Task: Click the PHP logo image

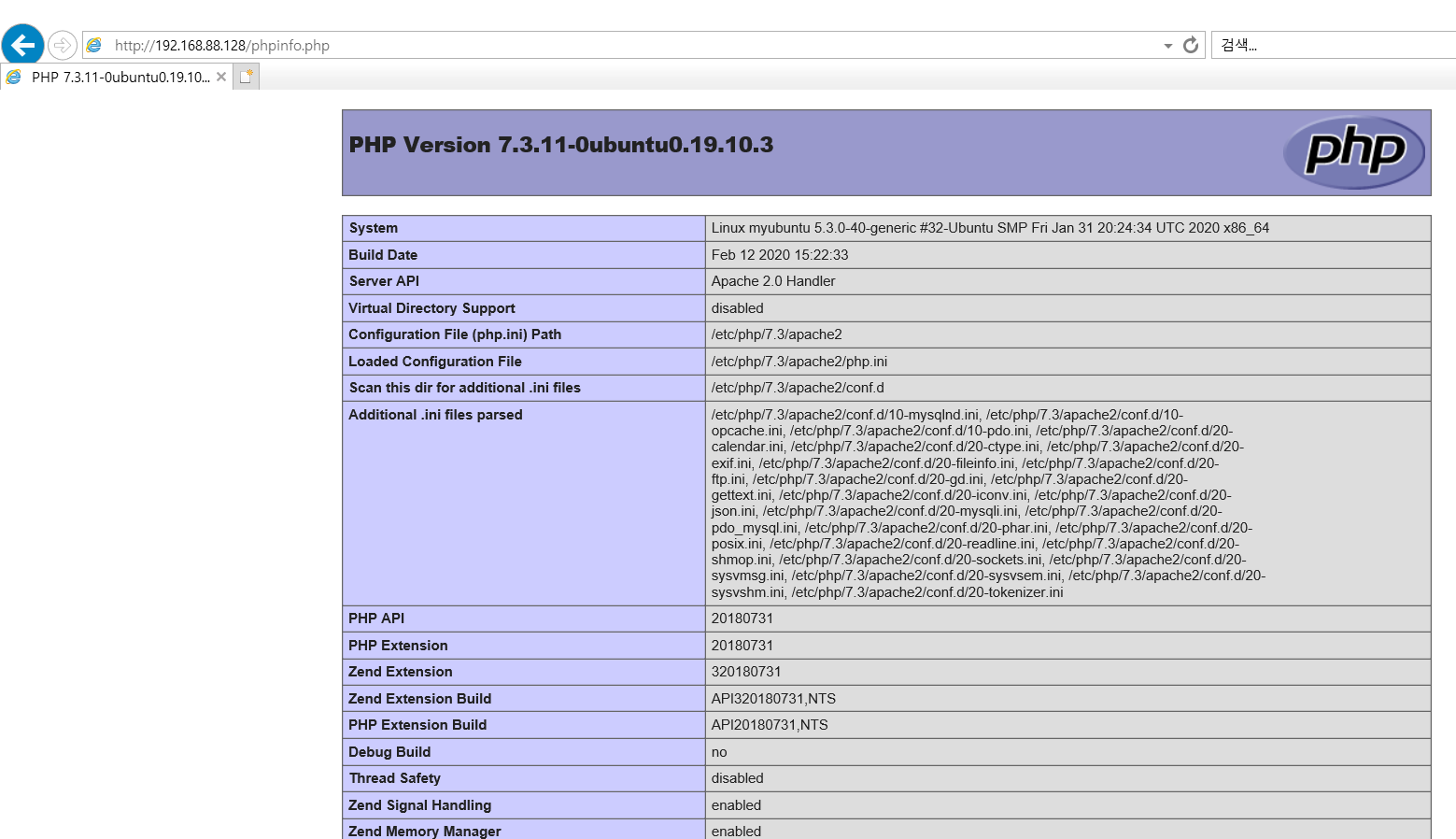Action: 1354,152
